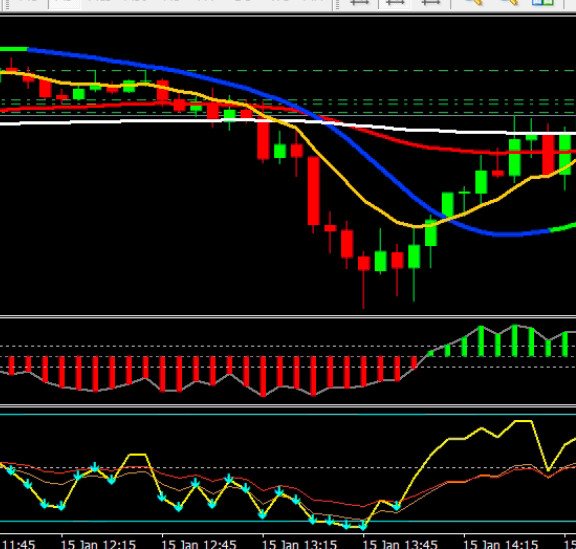Click the "15 Jan 12:15" time axis label

[98, 544]
